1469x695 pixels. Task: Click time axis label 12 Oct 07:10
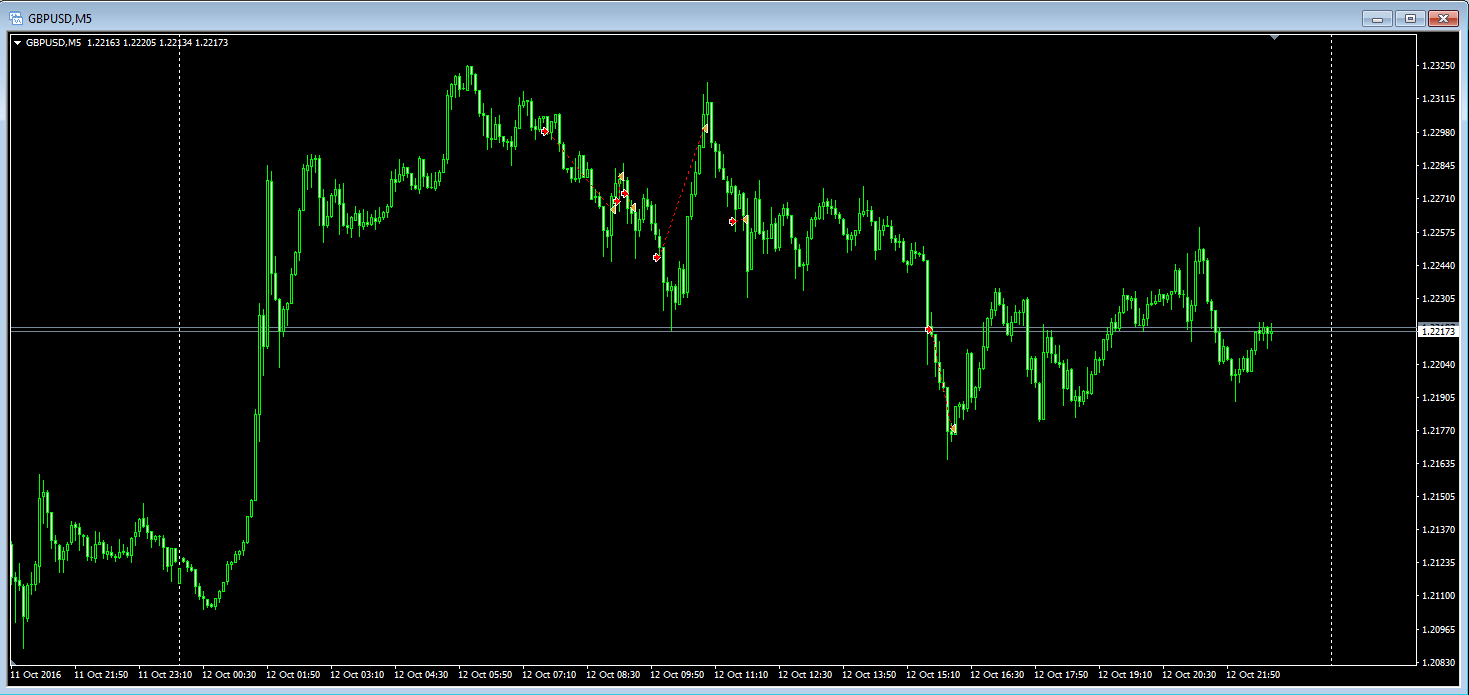pyautogui.click(x=549, y=675)
